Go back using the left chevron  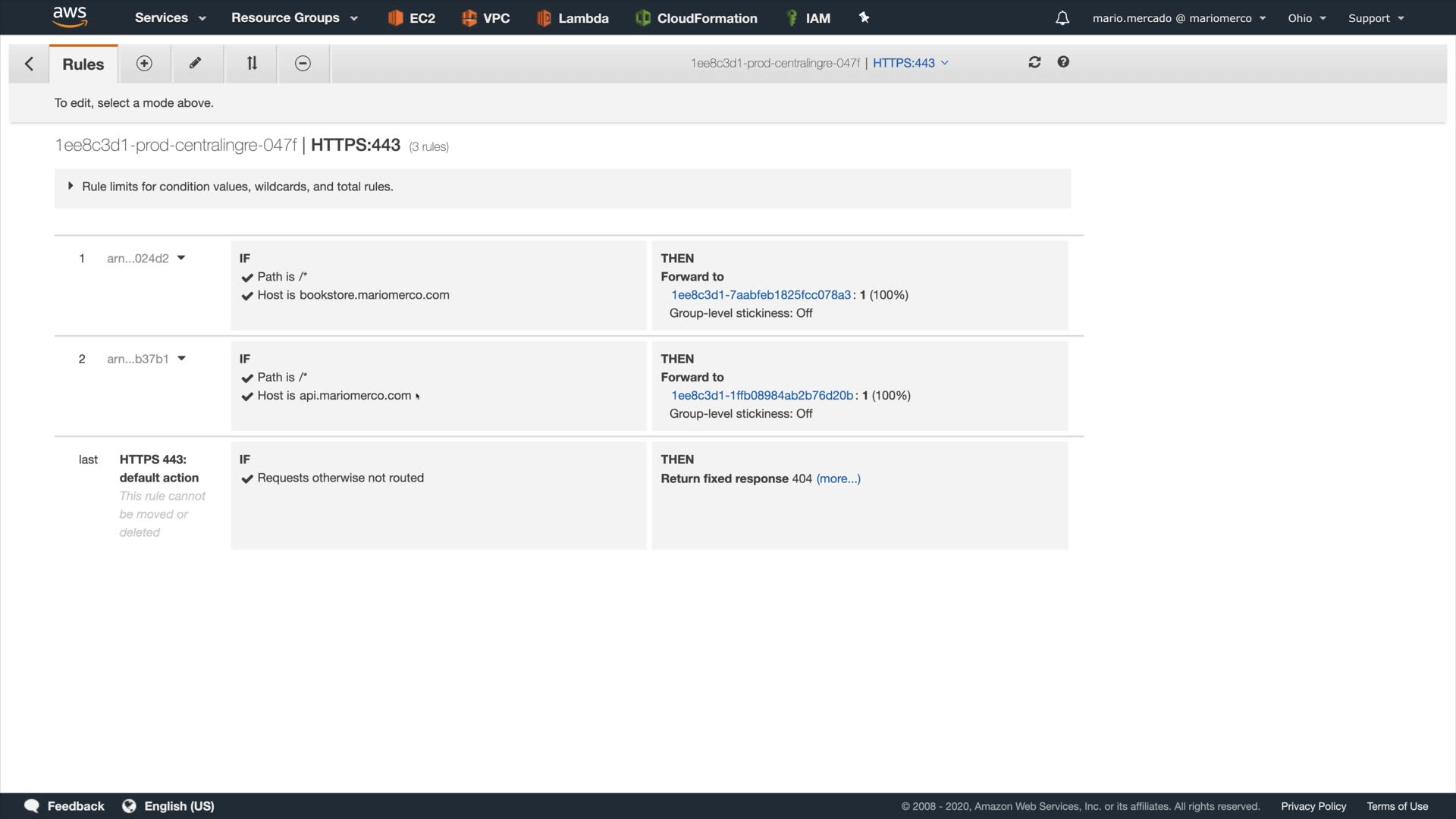pos(29,64)
